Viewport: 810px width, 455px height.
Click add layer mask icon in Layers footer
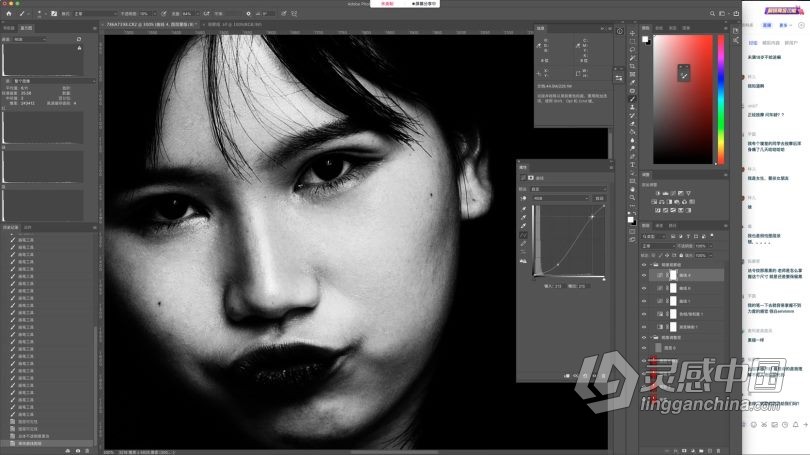tap(684, 451)
